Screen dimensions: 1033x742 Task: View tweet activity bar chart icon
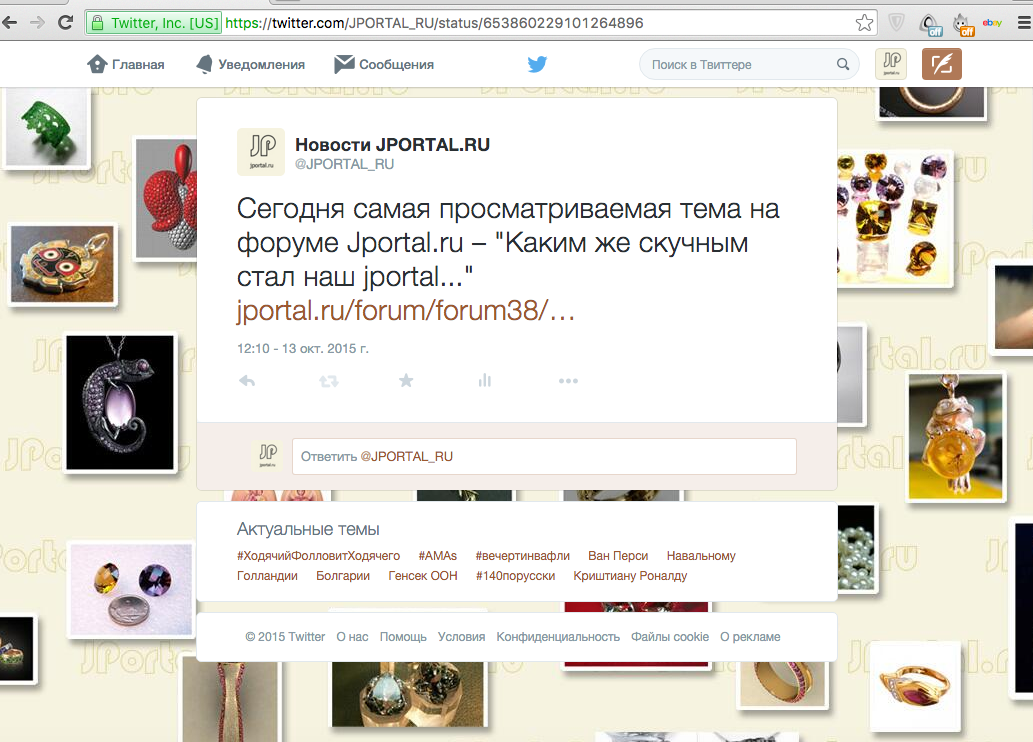[485, 380]
